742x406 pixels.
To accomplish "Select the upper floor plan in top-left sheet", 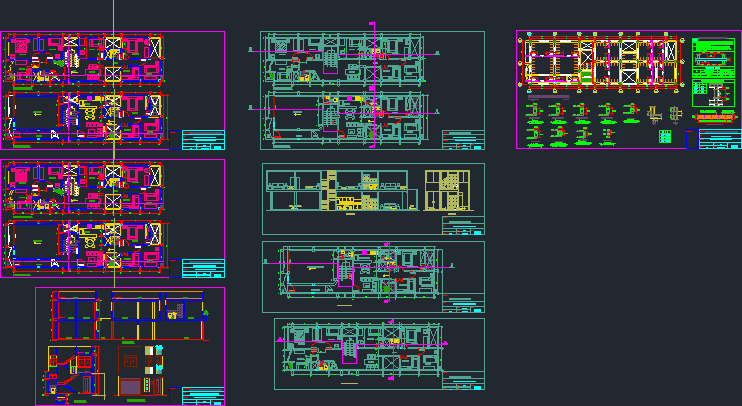I will [82, 59].
